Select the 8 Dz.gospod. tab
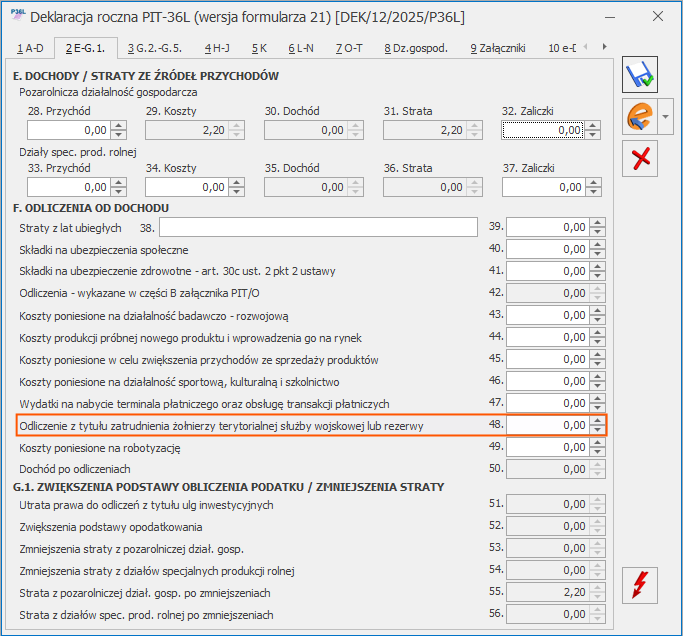This screenshot has width=683, height=636. coord(416,48)
